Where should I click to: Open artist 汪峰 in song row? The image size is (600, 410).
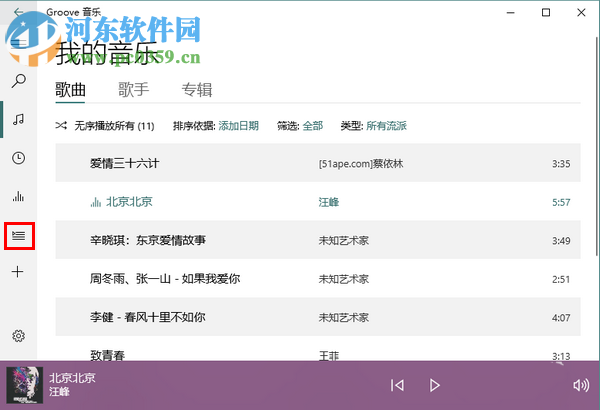[x=329, y=202]
